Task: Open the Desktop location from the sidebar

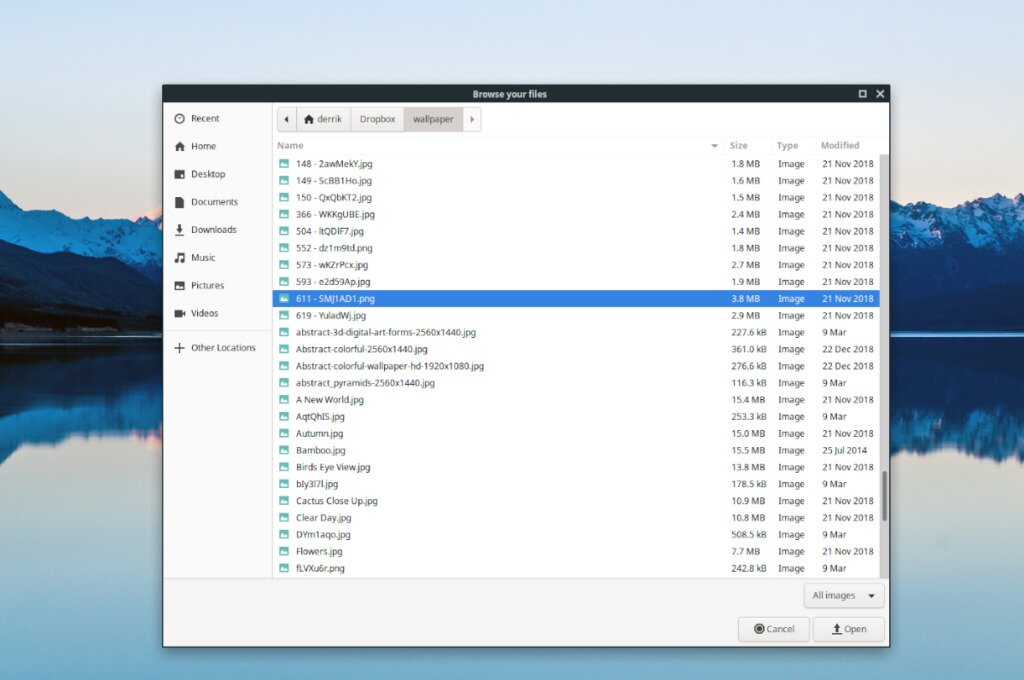Action: point(179,174)
